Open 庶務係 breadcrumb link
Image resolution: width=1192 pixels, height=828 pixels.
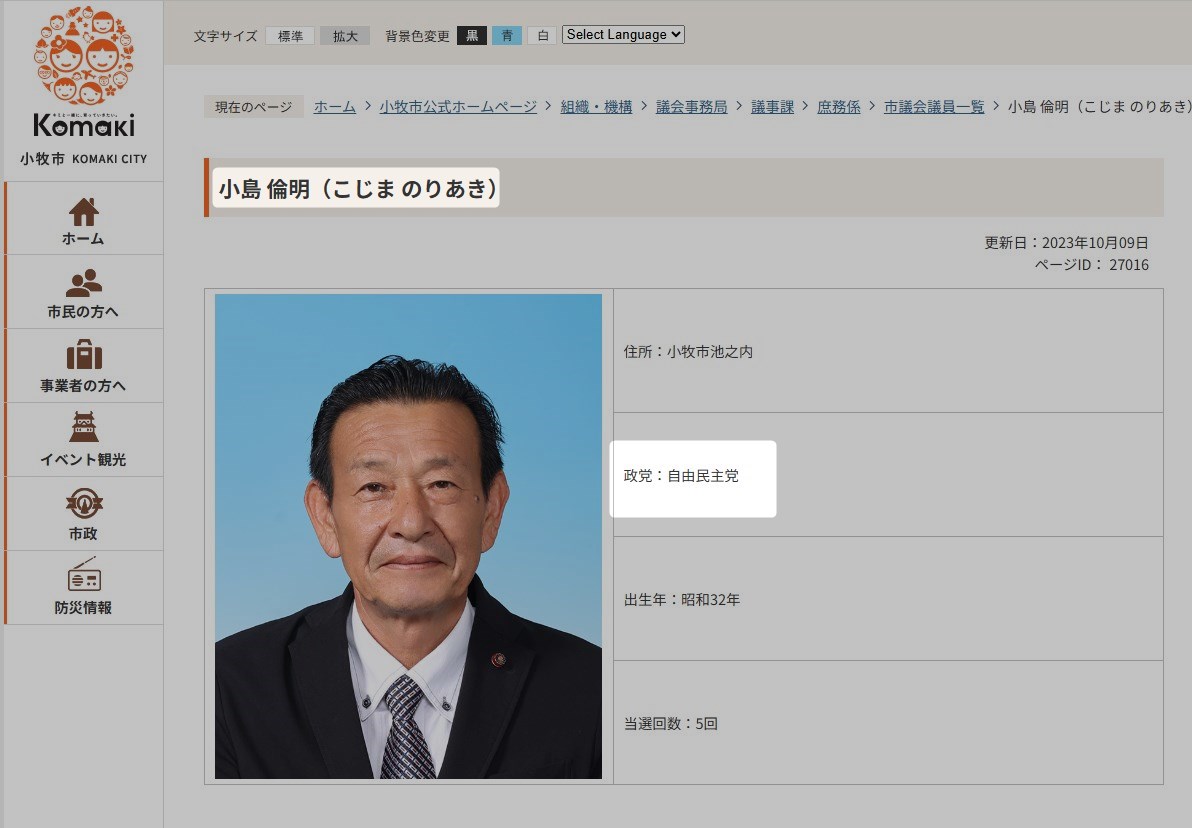click(x=839, y=107)
